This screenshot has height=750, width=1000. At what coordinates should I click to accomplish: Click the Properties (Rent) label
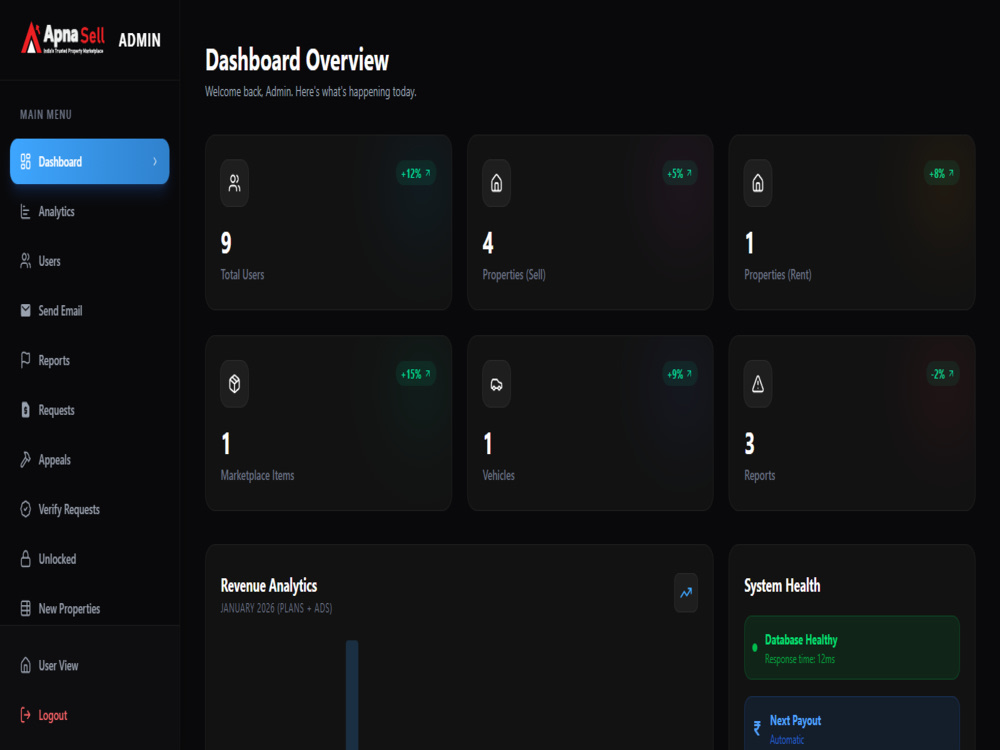[777, 275]
